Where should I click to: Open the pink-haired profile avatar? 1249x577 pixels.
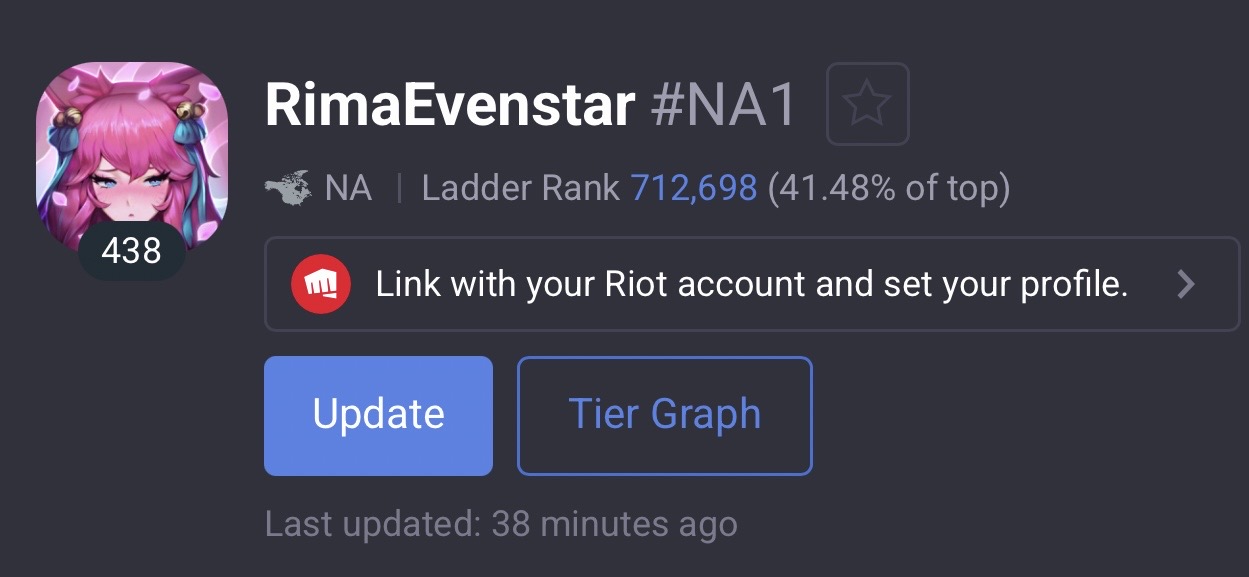[131, 150]
